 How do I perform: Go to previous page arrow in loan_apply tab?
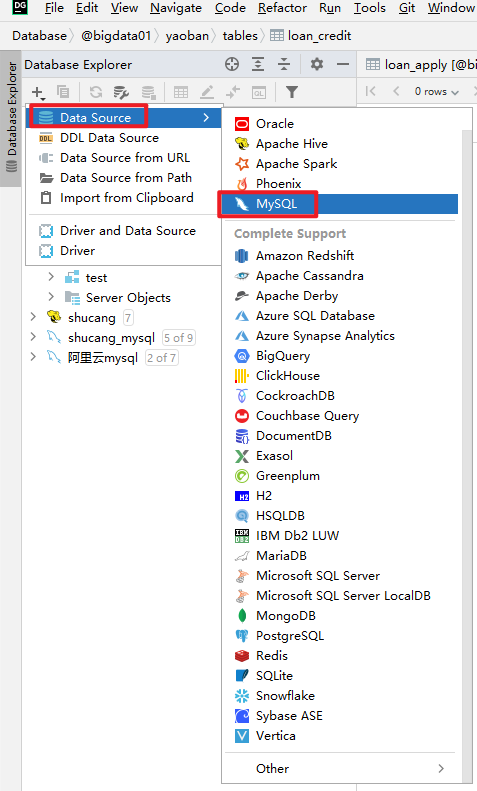[x=396, y=91]
